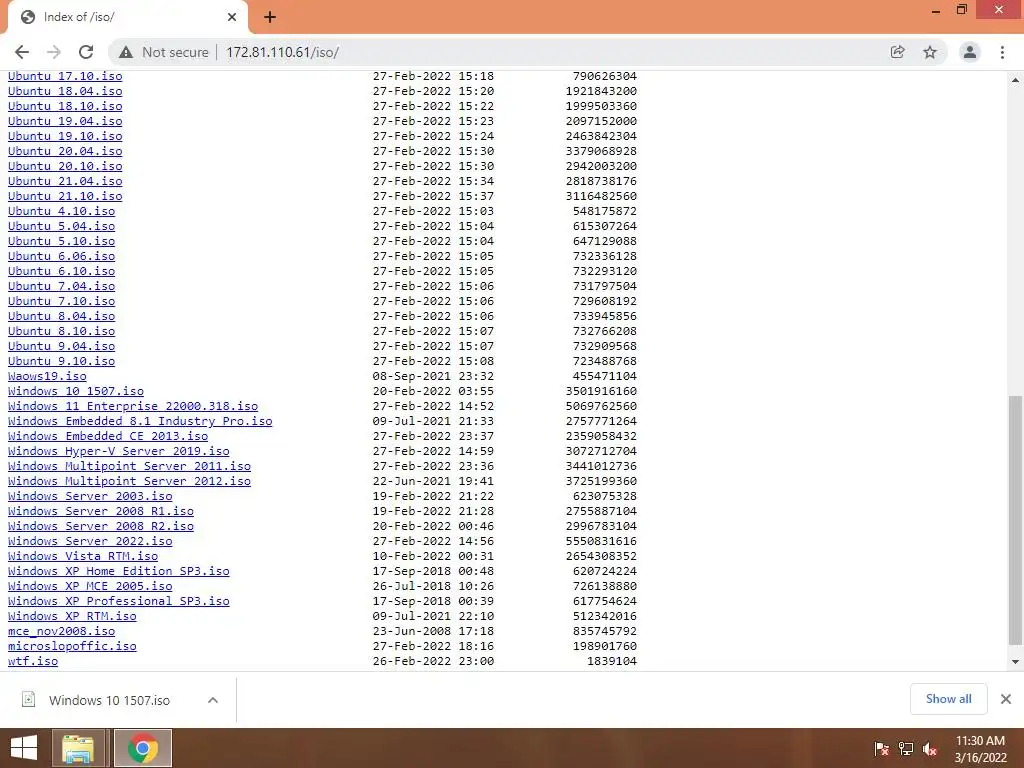This screenshot has width=1024, height=768.
Task: Click the muted volume tray icon
Action: pyautogui.click(x=930, y=749)
